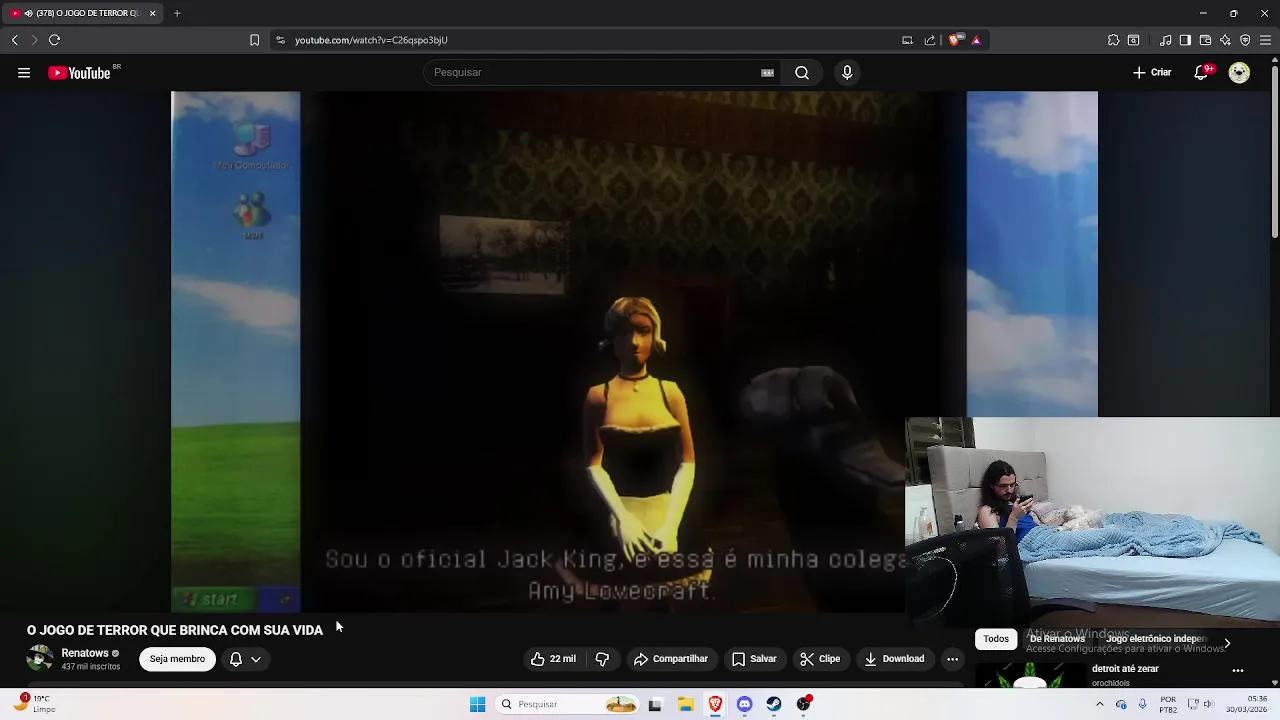Show more filter chips with right arrow
This screenshot has height=720, width=1280.
tap(1227, 643)
